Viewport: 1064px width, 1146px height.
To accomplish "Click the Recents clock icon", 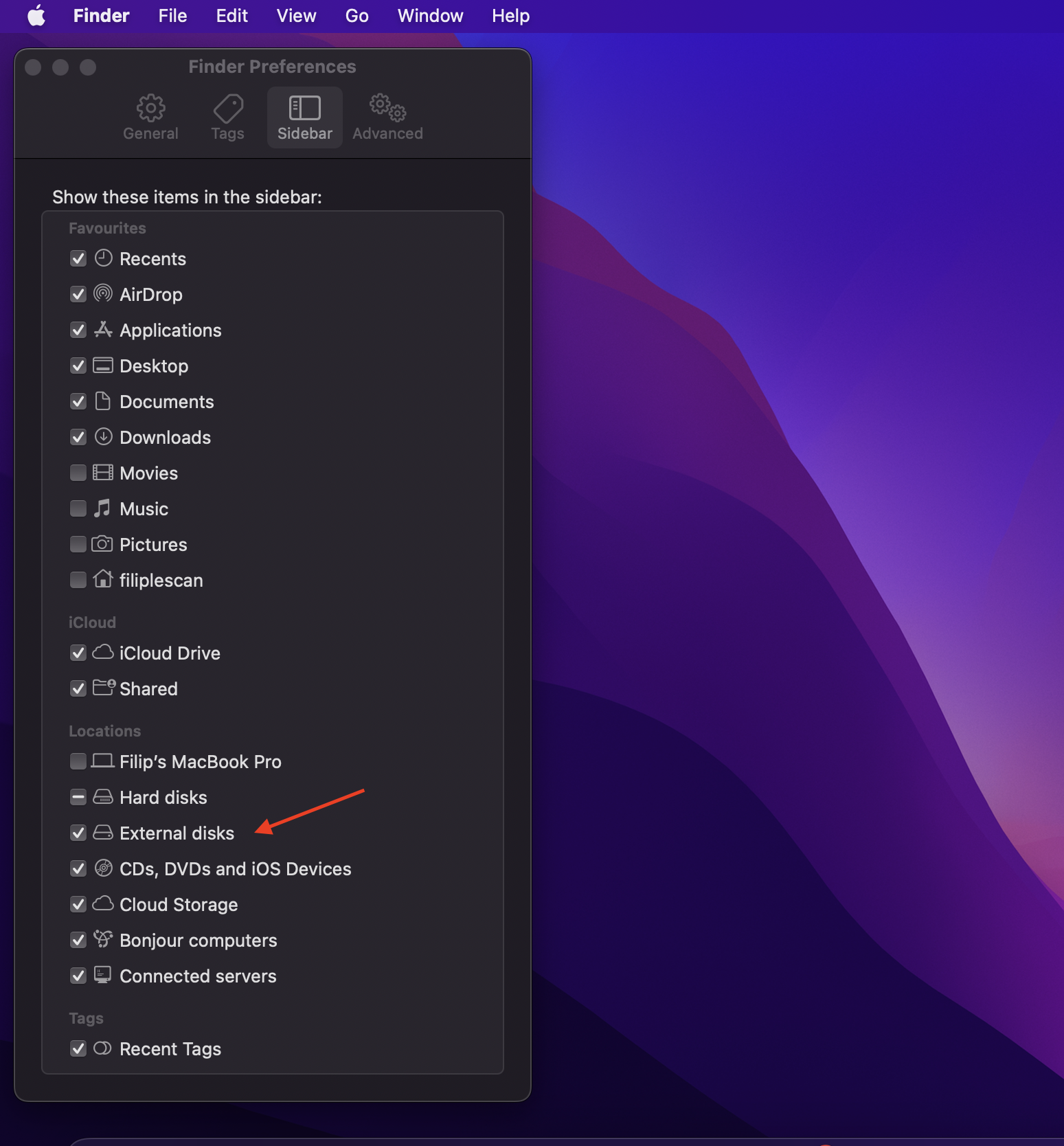I will 103,258.
